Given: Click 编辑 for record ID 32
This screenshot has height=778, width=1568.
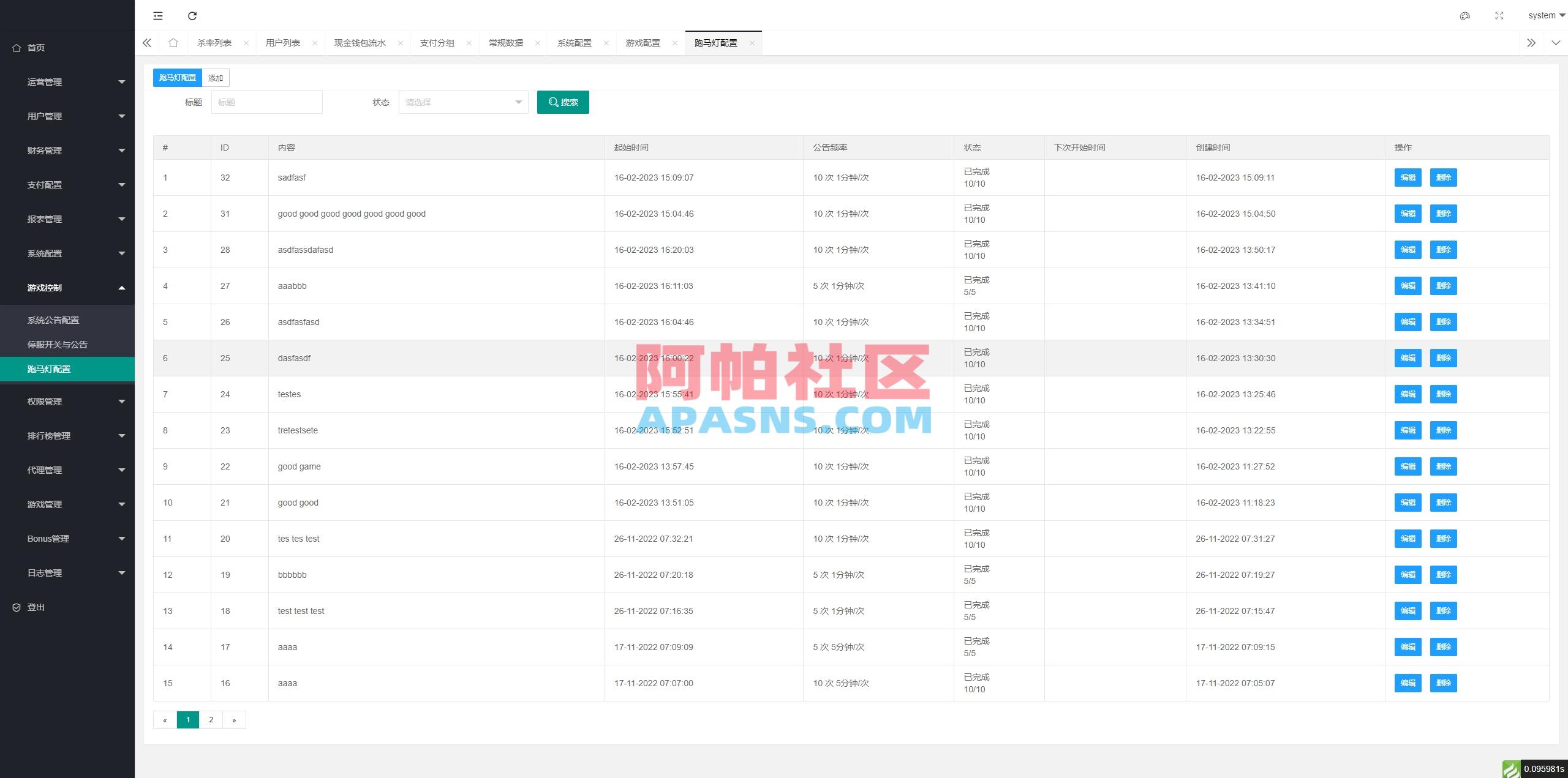Looking at the screenshot, I should (x=1408, y=178).
